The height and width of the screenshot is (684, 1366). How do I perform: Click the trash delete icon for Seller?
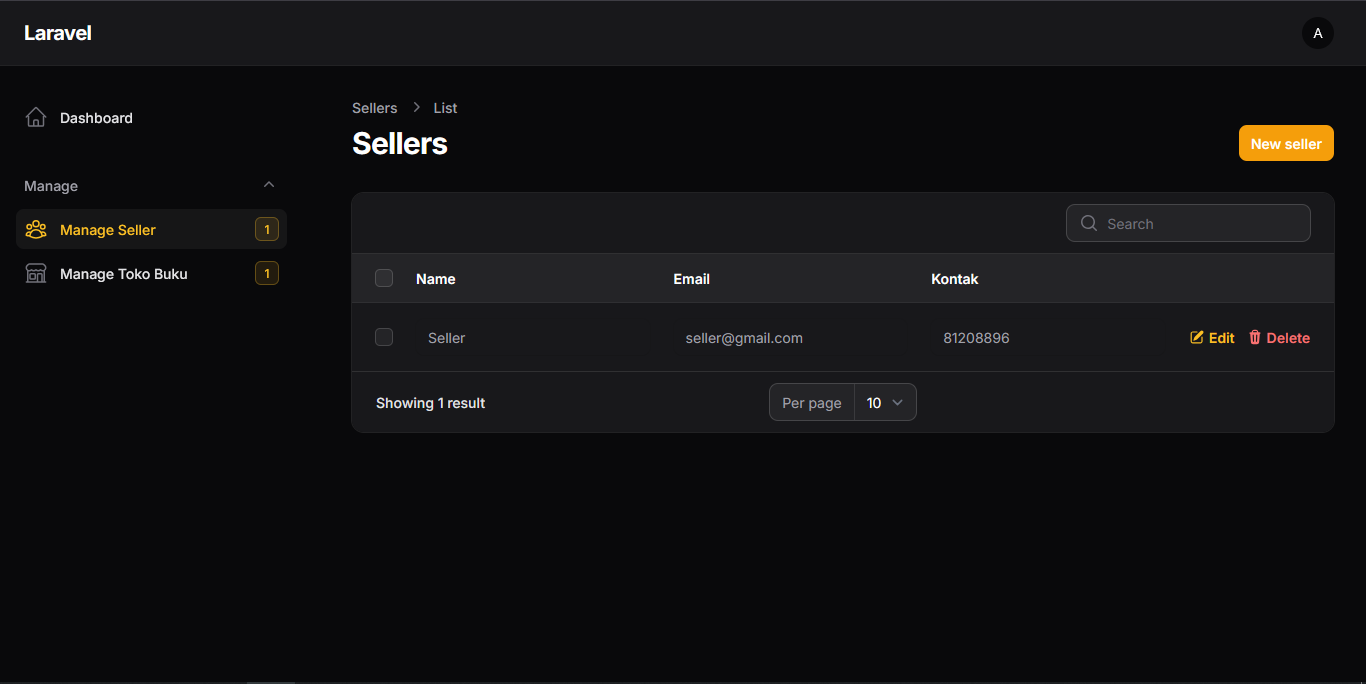point(1255,338)
